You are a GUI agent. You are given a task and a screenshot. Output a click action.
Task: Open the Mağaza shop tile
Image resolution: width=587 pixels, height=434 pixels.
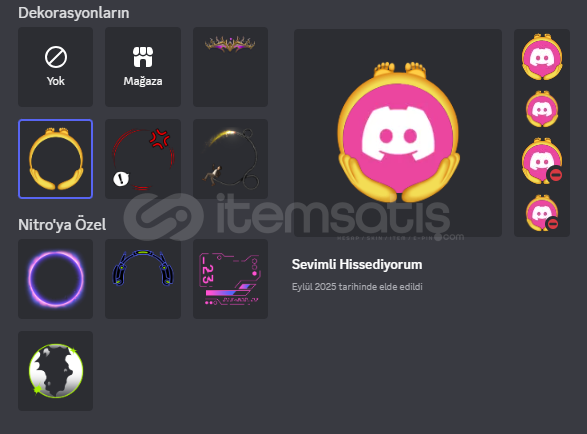[143, 67]
